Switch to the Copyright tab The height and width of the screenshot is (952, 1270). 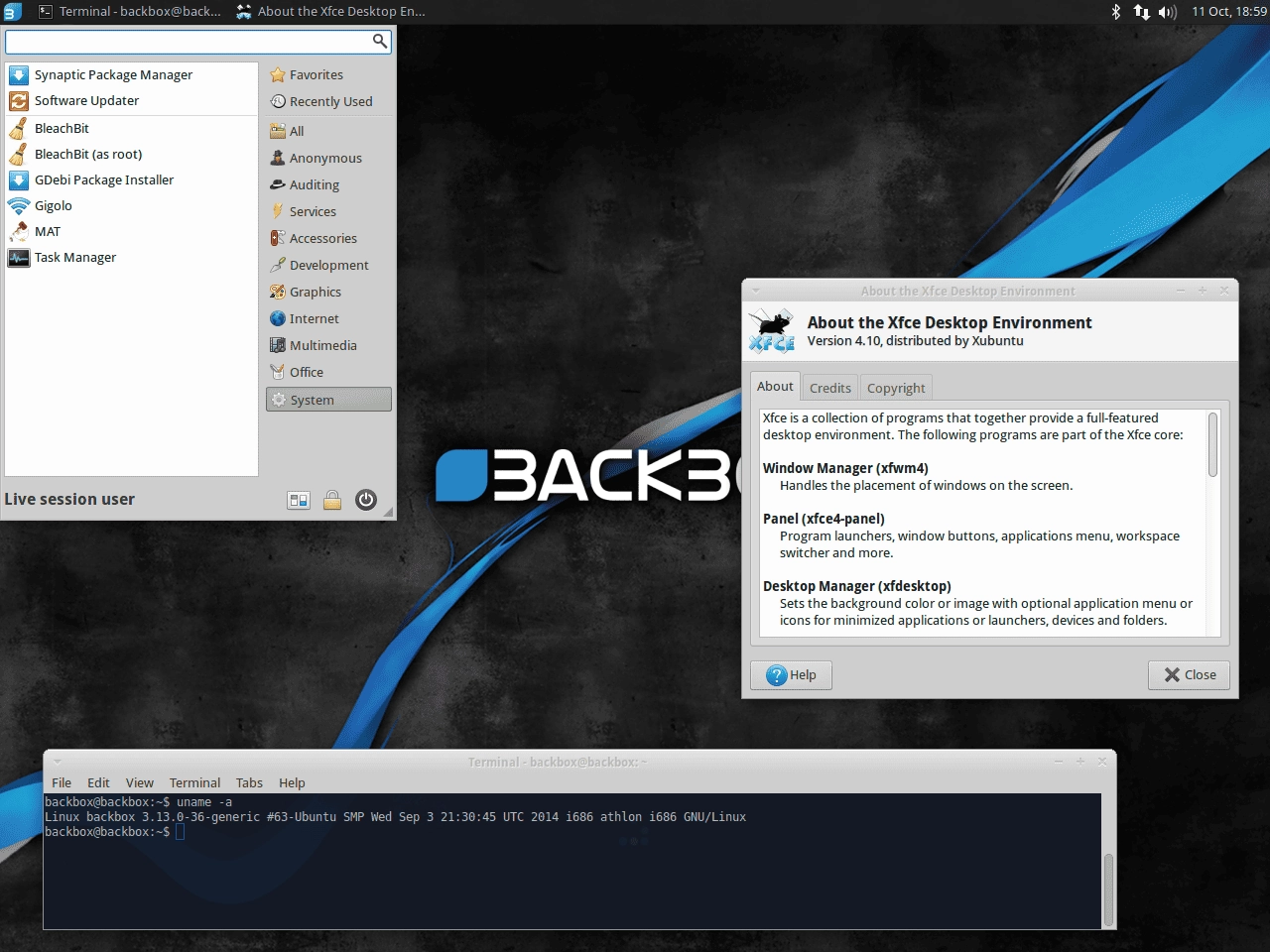tap(896, 388)
